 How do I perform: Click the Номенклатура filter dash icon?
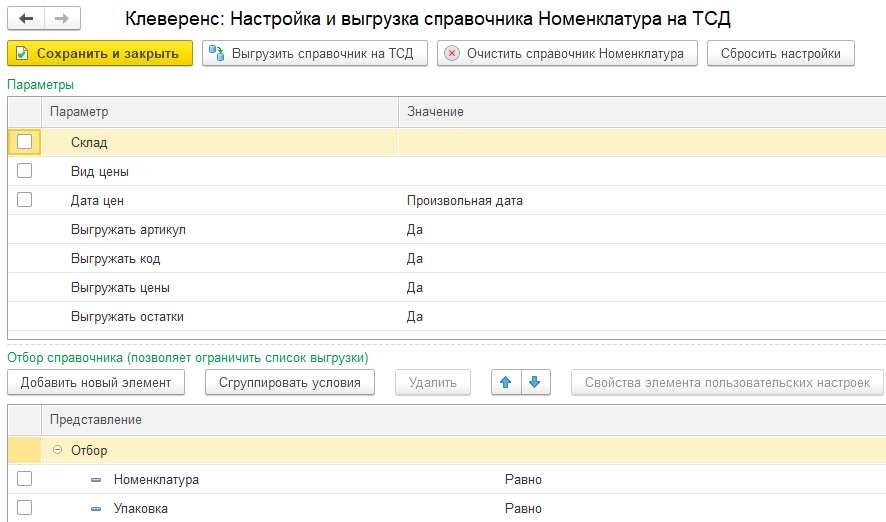point(96,480)
